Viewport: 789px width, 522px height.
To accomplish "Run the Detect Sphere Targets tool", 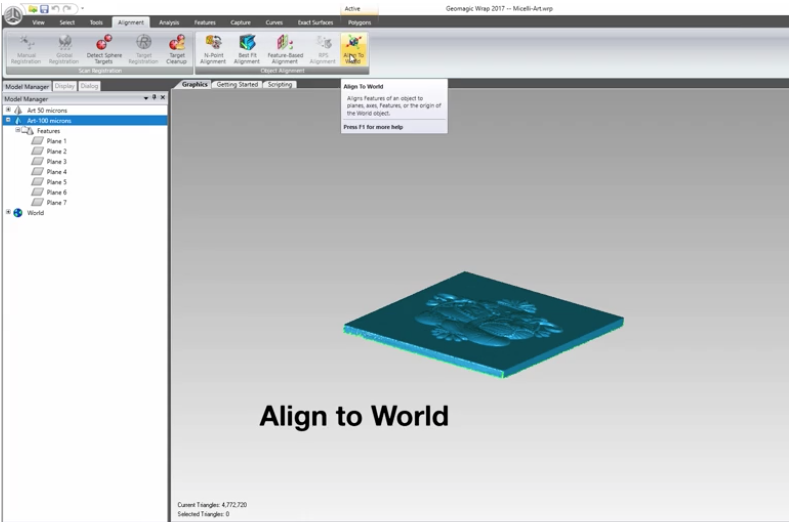I will point(104,49).
